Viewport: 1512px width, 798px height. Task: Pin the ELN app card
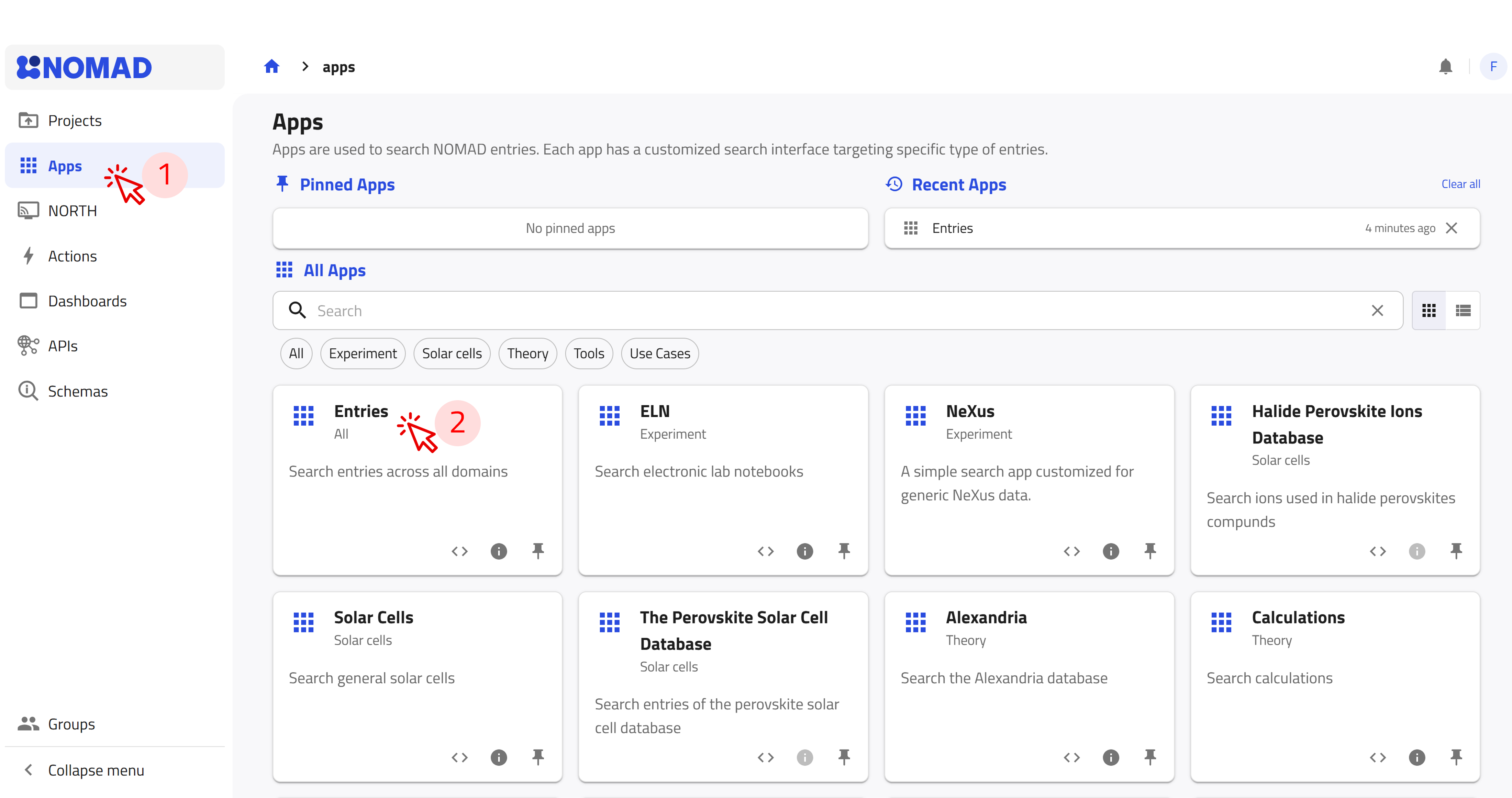[x=844, y=551]
